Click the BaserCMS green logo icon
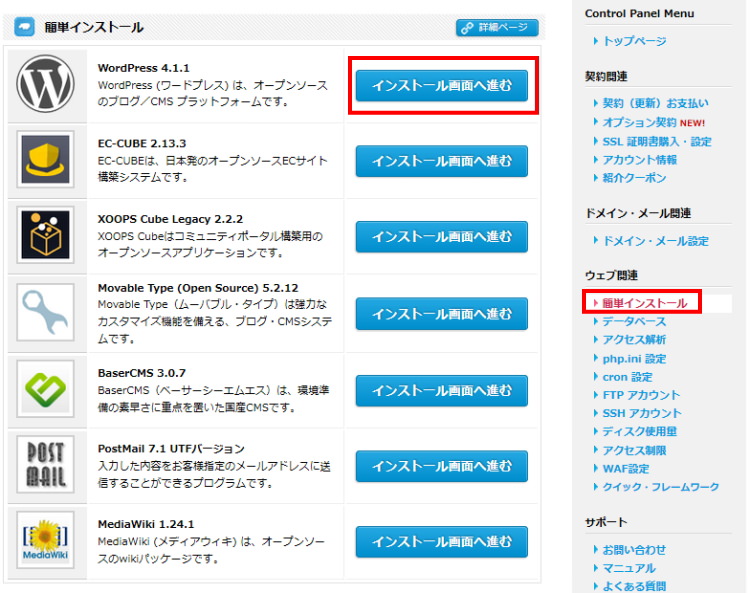Image resolution: width=750 pixels, height=593 pixels. [x=45, y=389]
